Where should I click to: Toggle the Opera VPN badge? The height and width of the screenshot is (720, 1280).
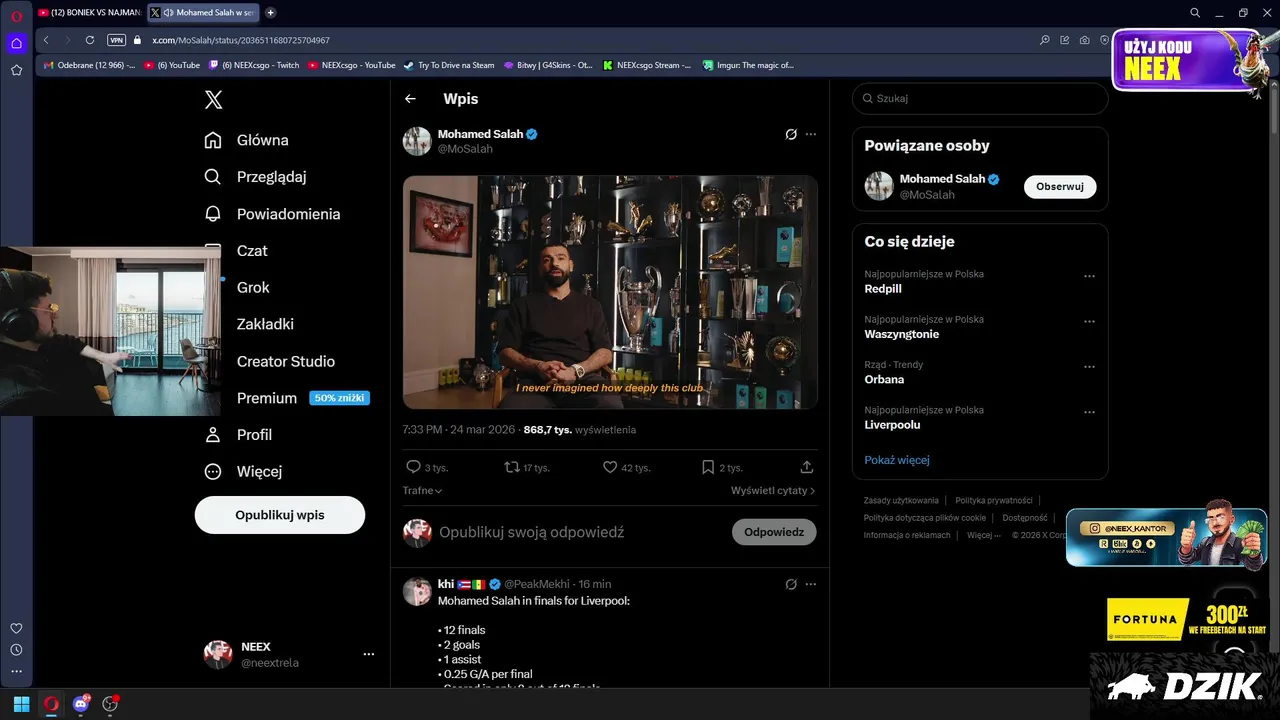tap(116, 40)
